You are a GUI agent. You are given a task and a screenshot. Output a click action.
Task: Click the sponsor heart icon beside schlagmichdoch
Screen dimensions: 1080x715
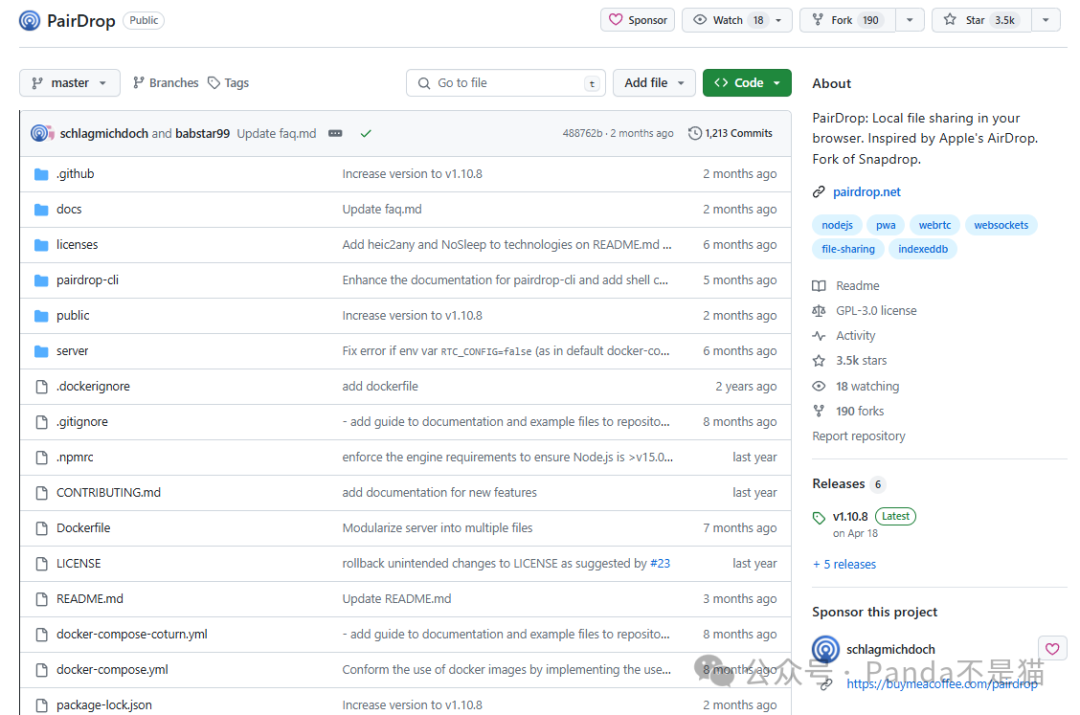point(1052,648)
